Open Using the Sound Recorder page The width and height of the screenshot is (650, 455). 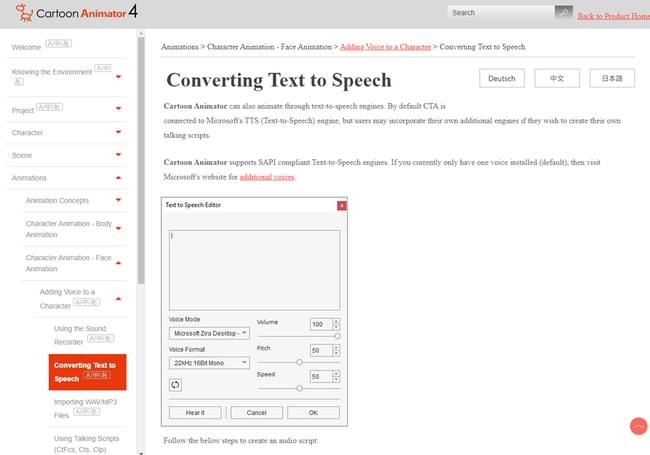pyautogui.click(x=80, y=335)
